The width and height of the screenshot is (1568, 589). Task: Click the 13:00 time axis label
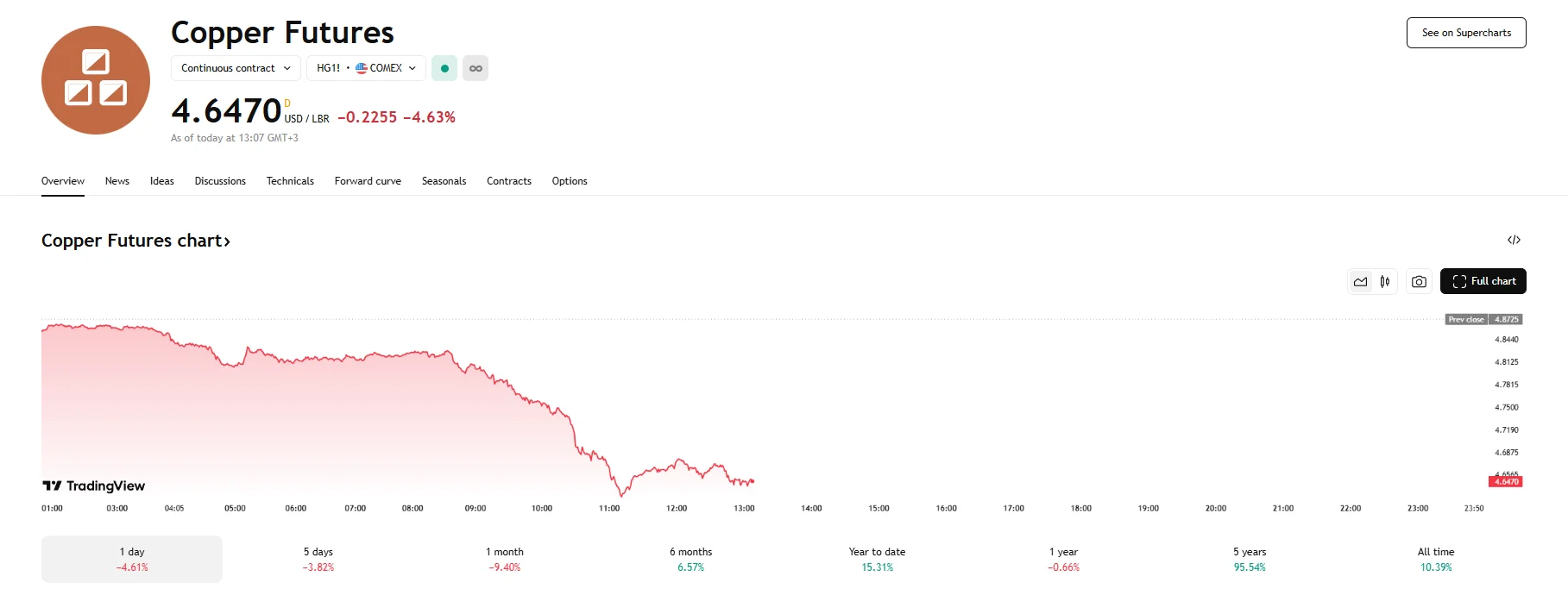[x=744, y=508]
